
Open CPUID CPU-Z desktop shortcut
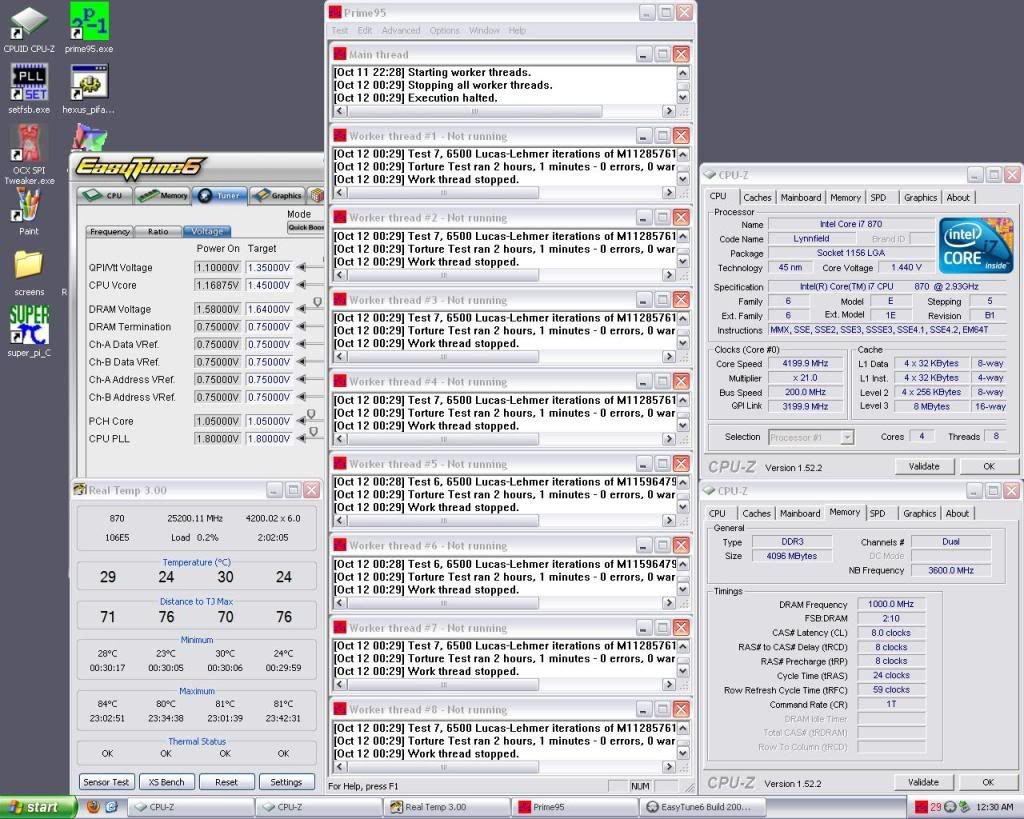click(29, 29)
